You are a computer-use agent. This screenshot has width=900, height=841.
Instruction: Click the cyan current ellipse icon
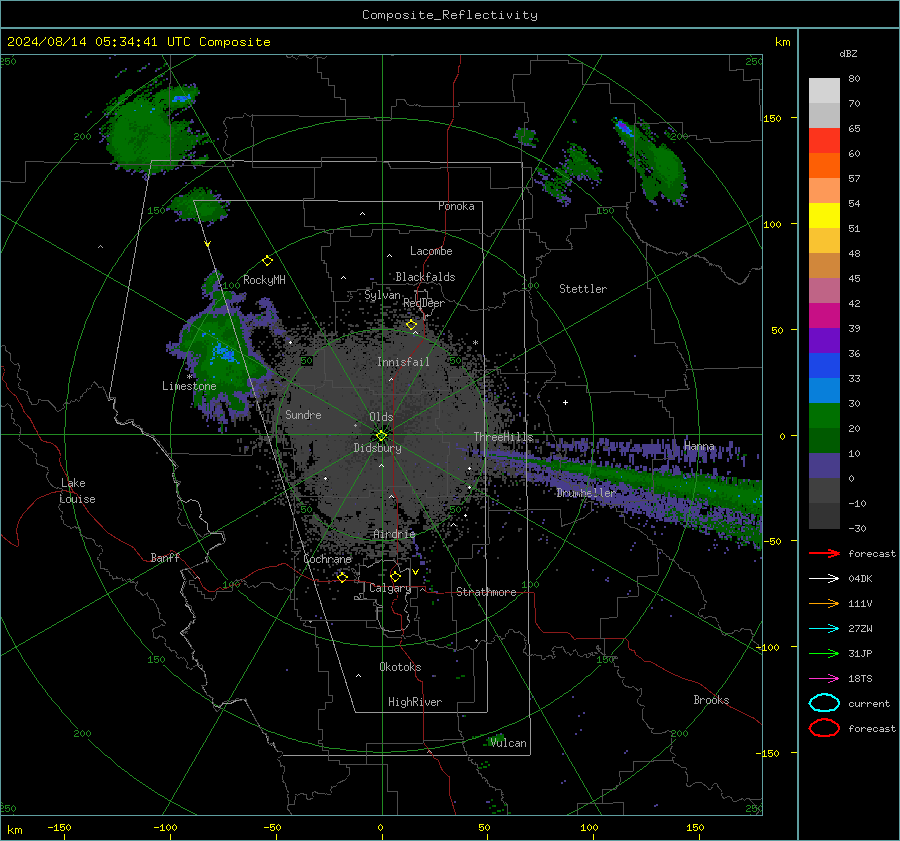tap(824, 703)
